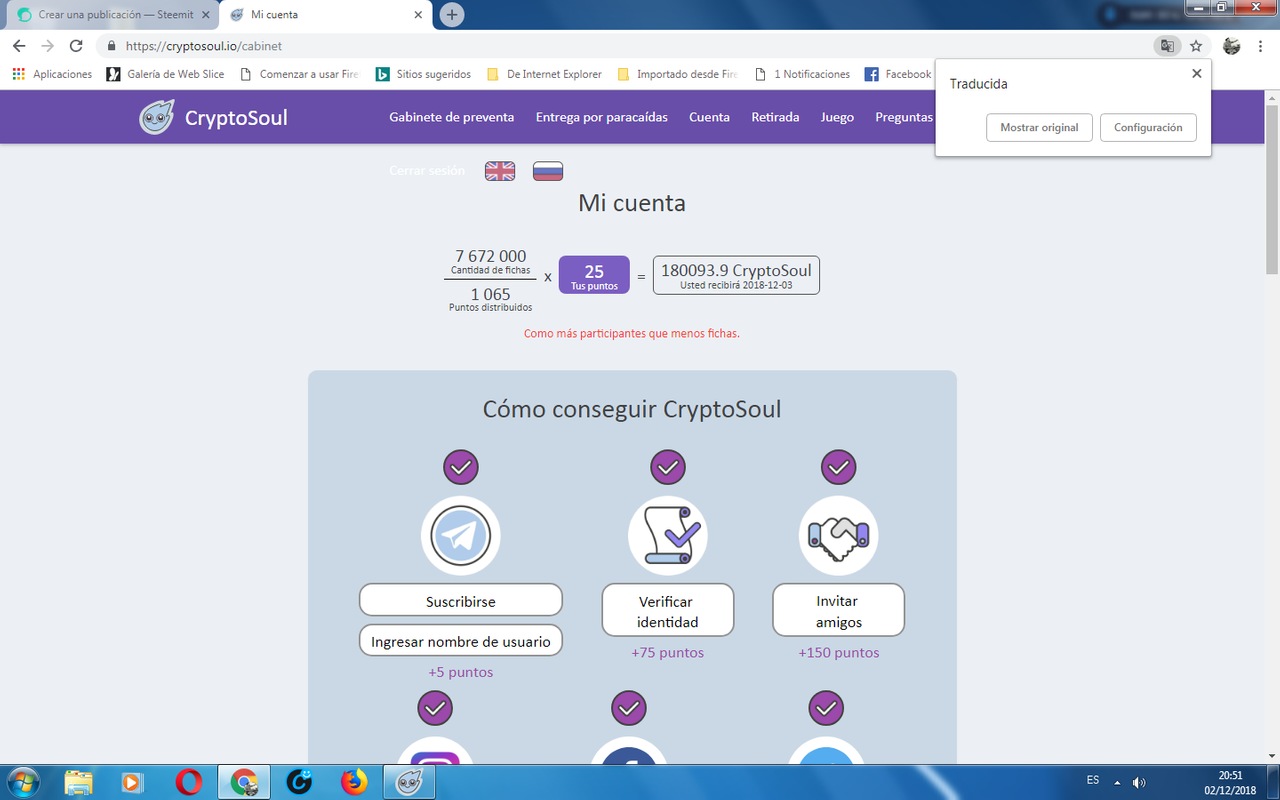The height and width of the screenshot is (800, 1280).
Task: Show hidden tray icons arrow
Action: 1117,781
